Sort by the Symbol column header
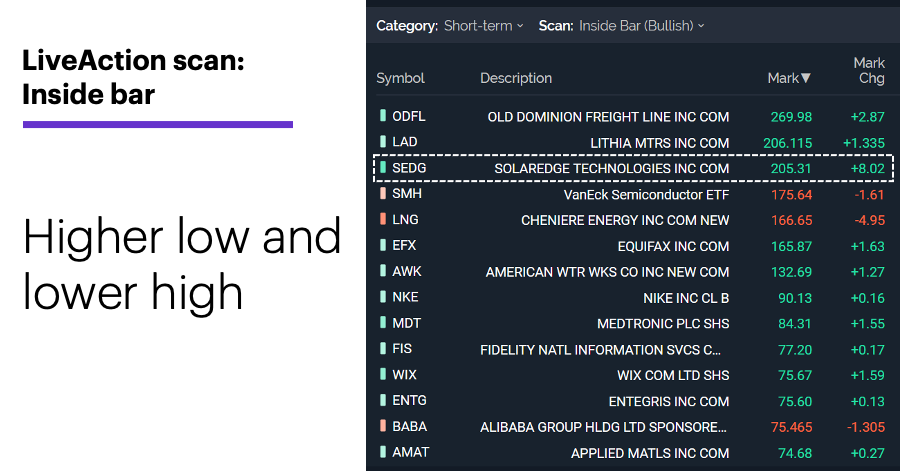 (x=400, y=78)
